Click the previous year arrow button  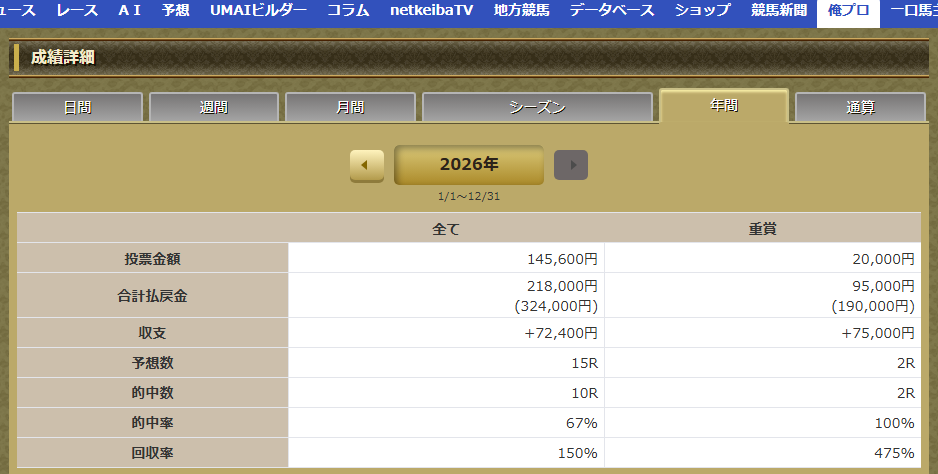(366, 165)
